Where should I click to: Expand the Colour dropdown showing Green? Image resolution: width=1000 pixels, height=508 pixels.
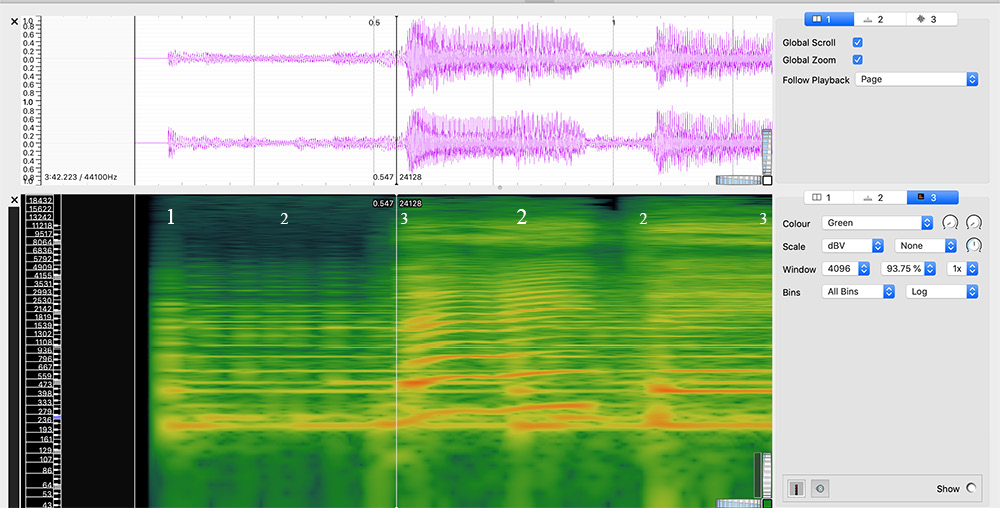point(877,223)
